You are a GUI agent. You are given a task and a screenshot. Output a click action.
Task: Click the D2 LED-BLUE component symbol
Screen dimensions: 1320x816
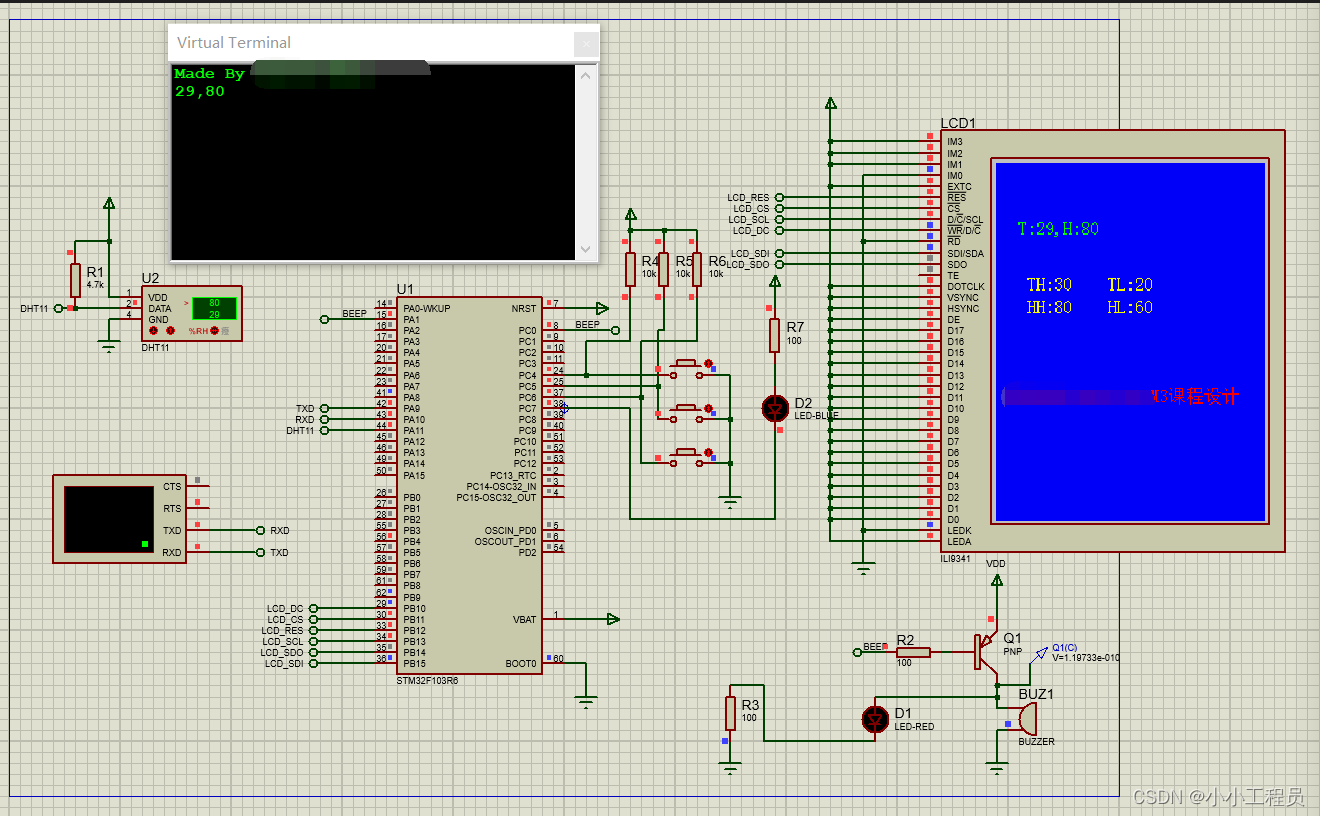(x=775, y=408)
